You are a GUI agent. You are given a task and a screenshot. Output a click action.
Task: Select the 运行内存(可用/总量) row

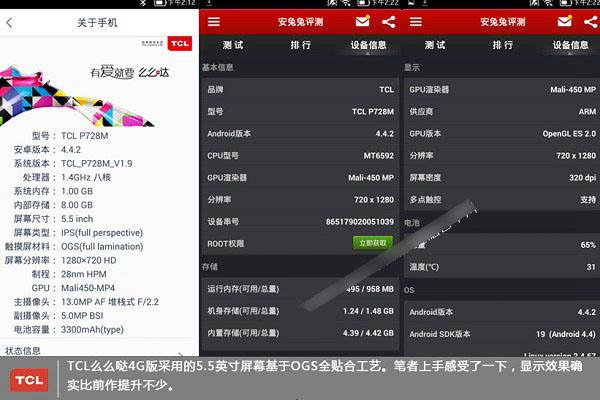coord(300,289)
